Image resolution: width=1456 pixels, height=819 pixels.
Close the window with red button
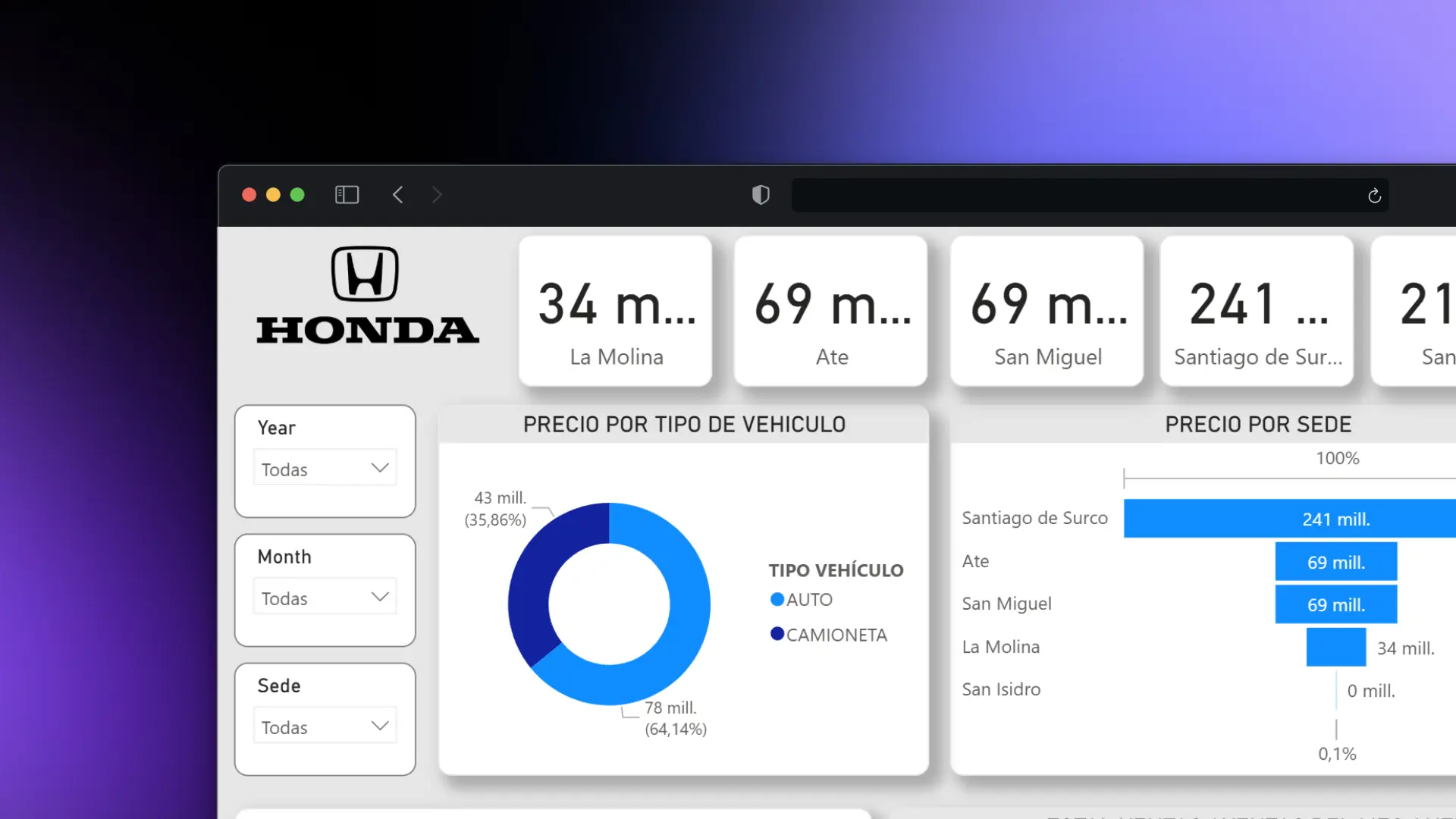click(x=249, y=195)
